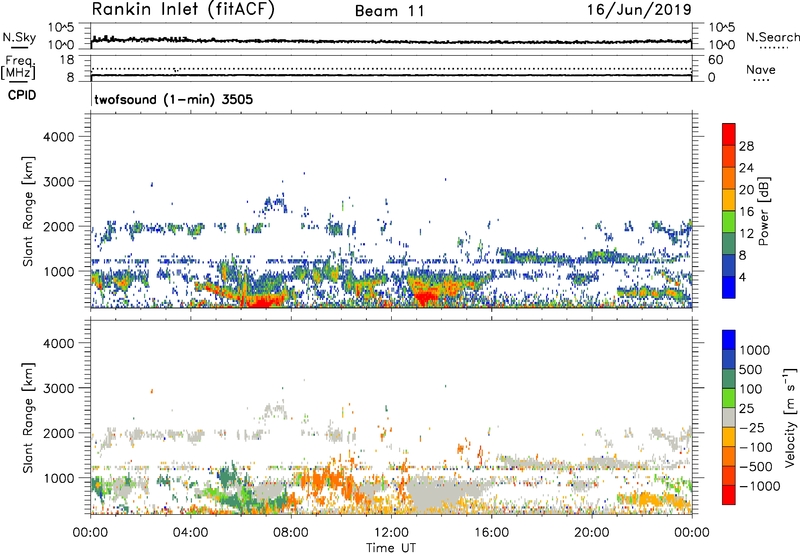Click the 'Velocity [m s-1]' color bar title
Viewport: 800px width, 554px height.
(790, 417)
